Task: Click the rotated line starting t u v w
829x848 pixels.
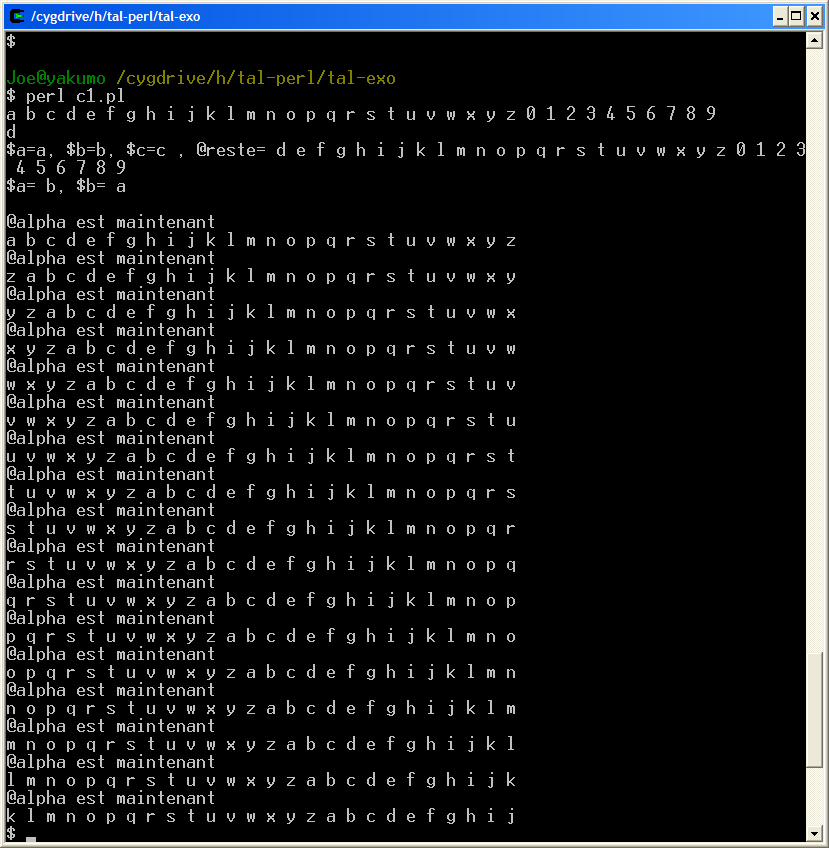Action: point(261,492)
